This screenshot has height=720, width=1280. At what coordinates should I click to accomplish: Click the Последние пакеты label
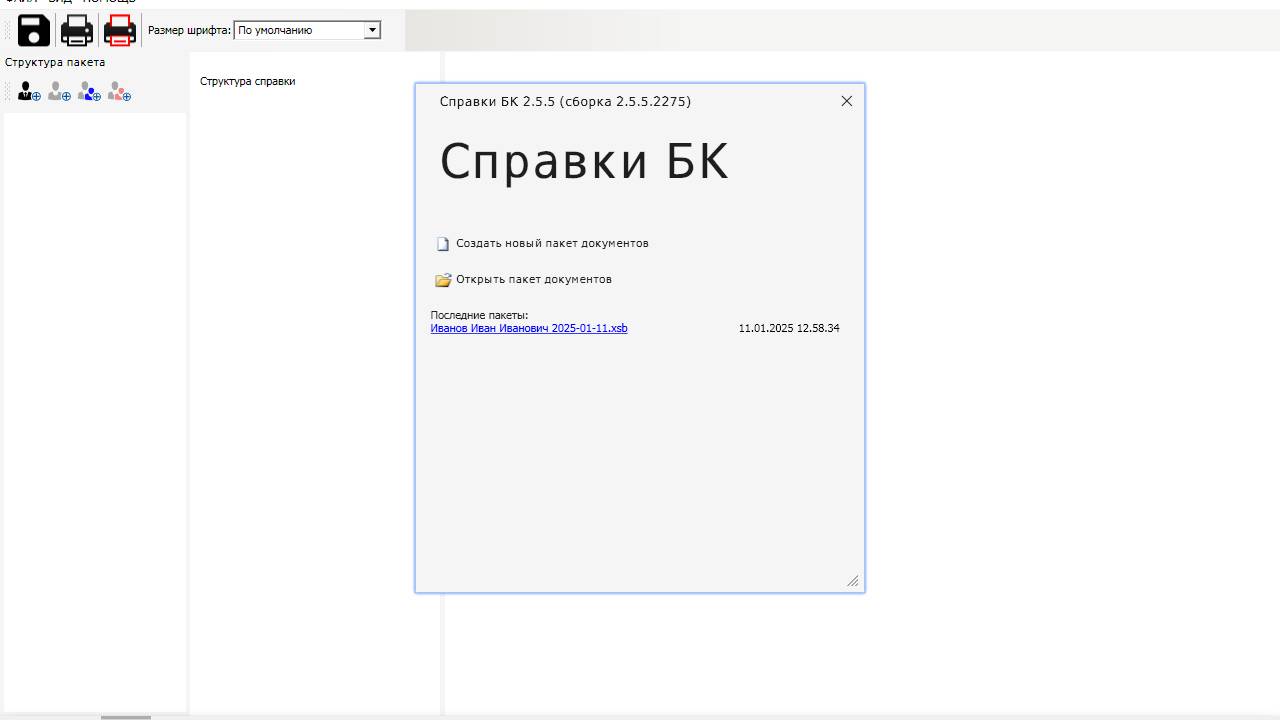[x=479, y=315]
